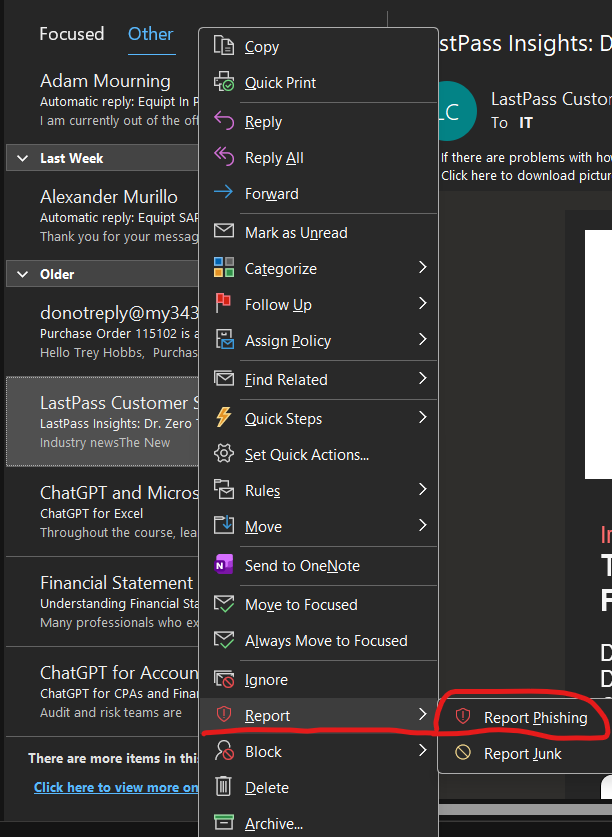This screenshot has width=612, height=837.
Task: Switch to the Focused inbox tab
Action: (72, 34)
